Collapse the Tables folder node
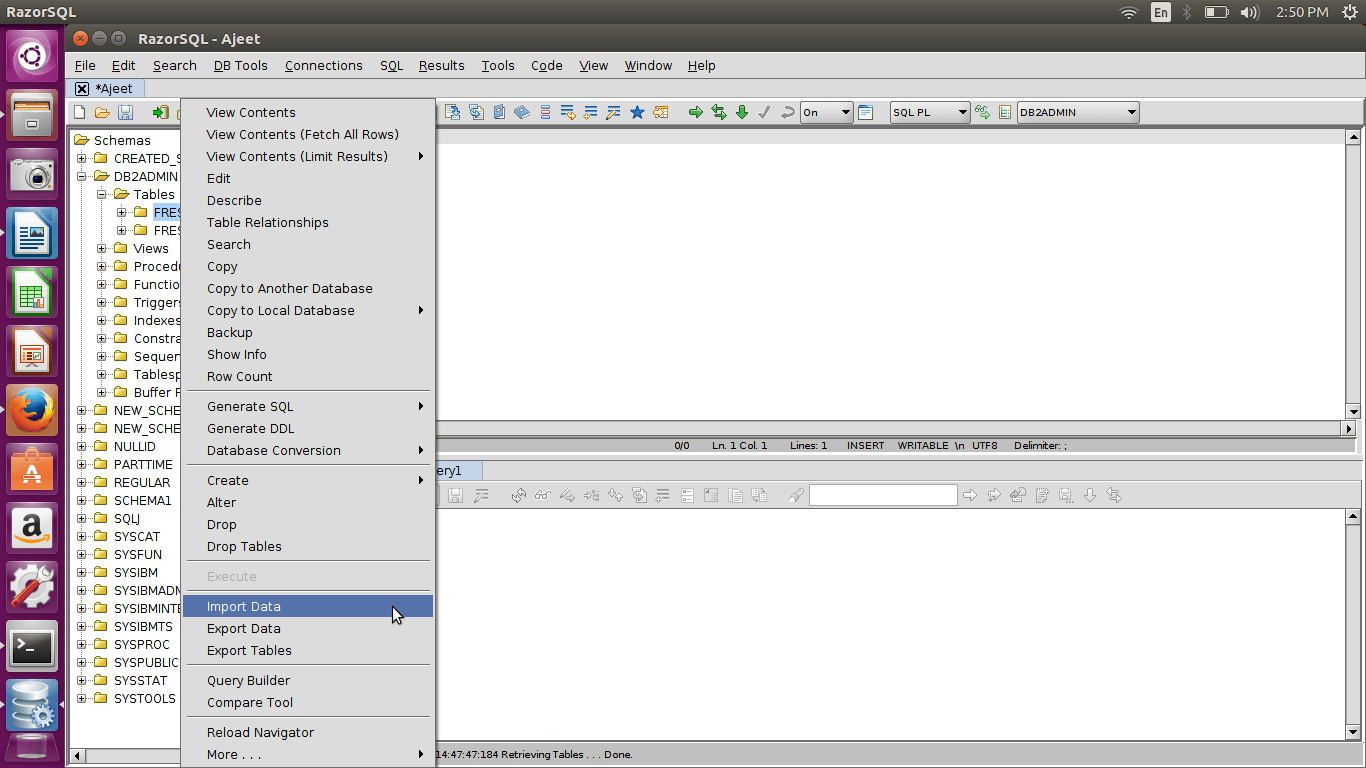The image size is (1366, 768). click(x=102, y=194)
